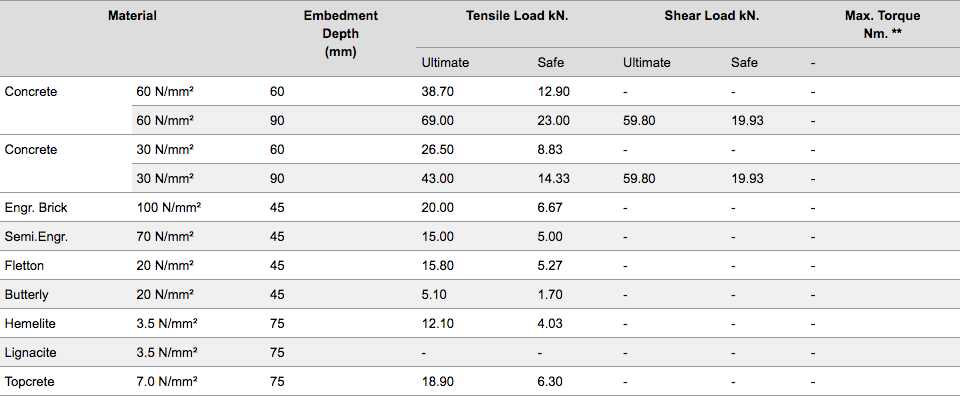
Task: Select the Max. Torque Nm. header
Action: coord(882,24)
